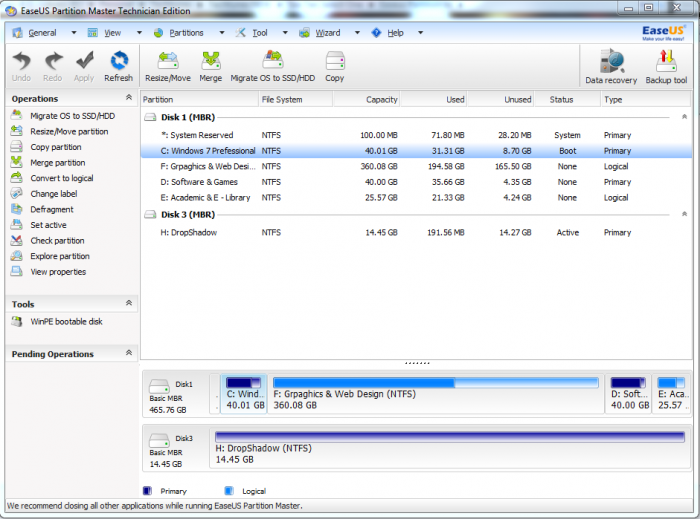Select Set active operation
This screenshot has height=519, width=700.
[38, 225]
